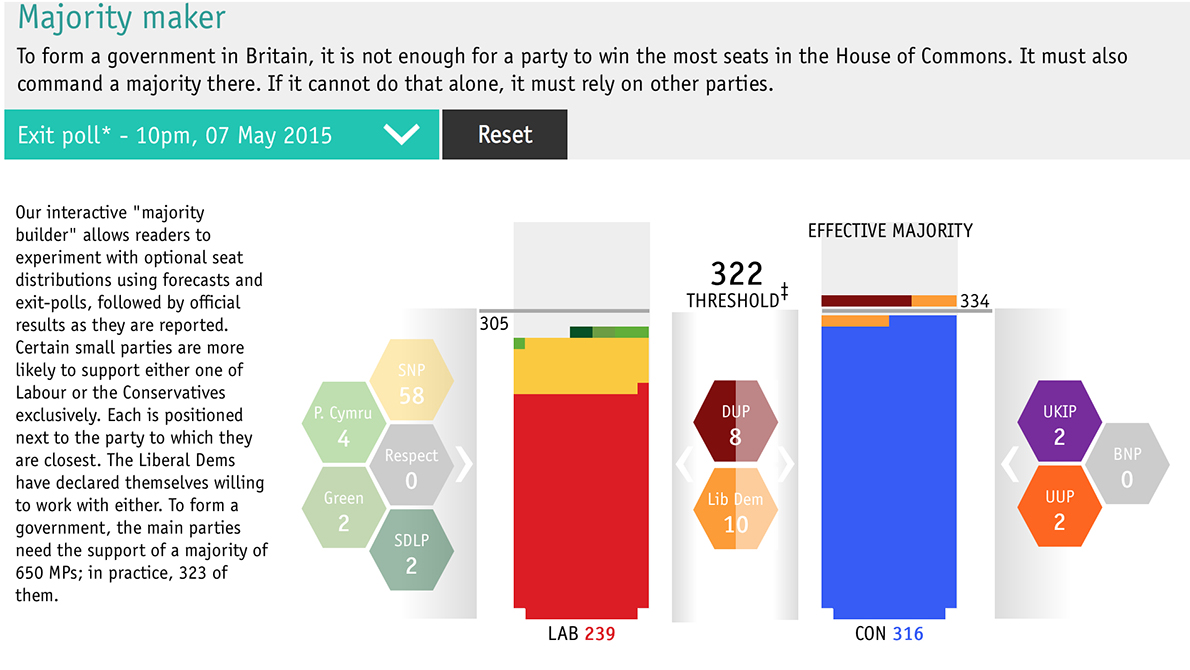Click the right chevron near the Conservative column
This screenshot has width=1190, height=670.
coord(786,464)
